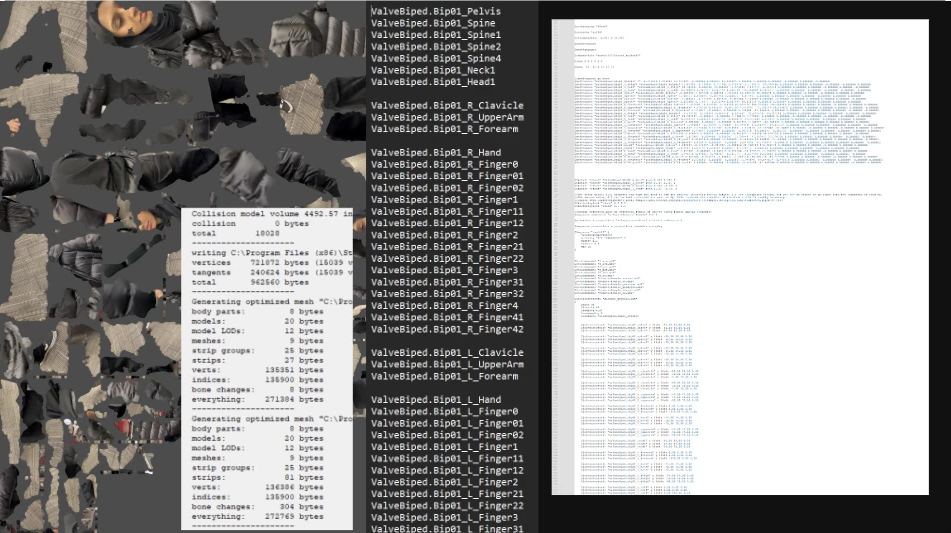Select the 'tangents 240624 bytes' console line

[x=272, y=272]
